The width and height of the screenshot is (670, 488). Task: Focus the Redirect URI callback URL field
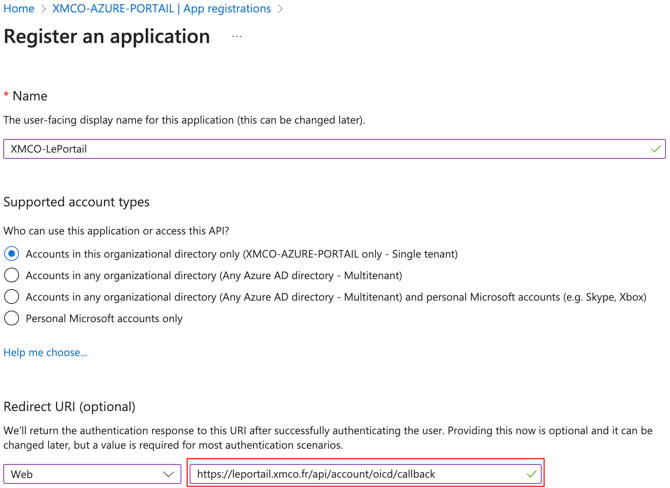[x=355, y=474]
